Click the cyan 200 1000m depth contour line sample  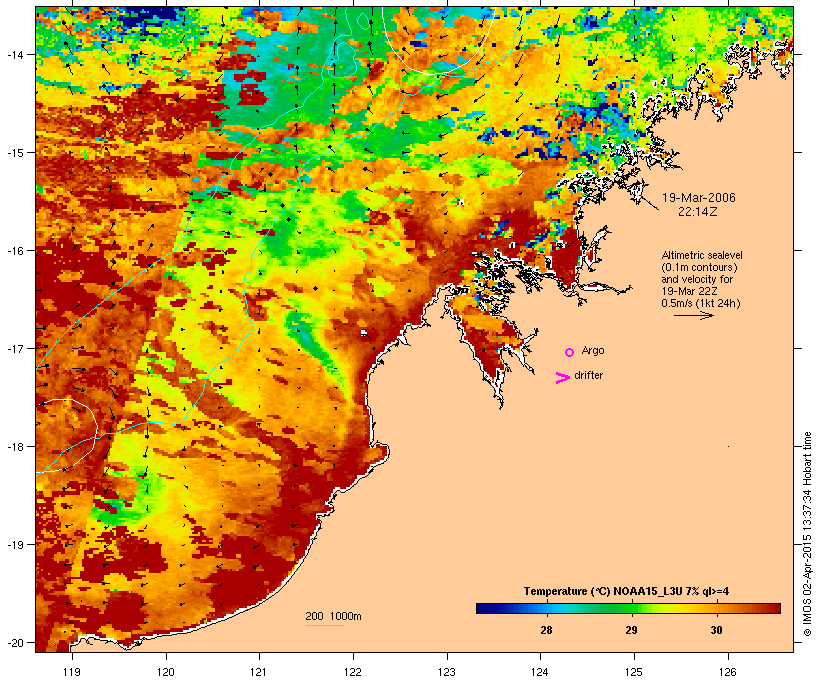click(325, 625)
